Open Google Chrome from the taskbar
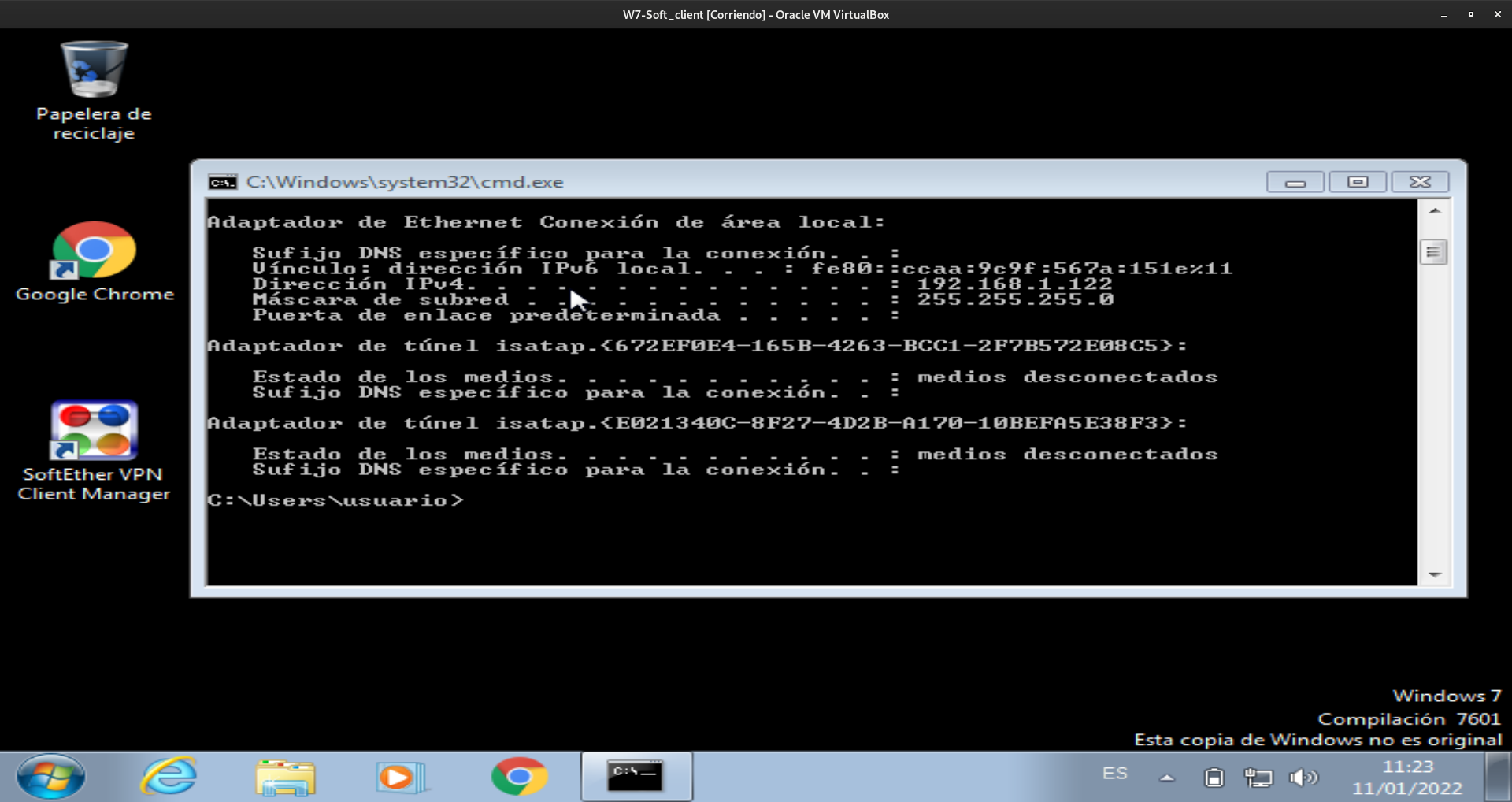1512x802 pixels. click(518, 776)
